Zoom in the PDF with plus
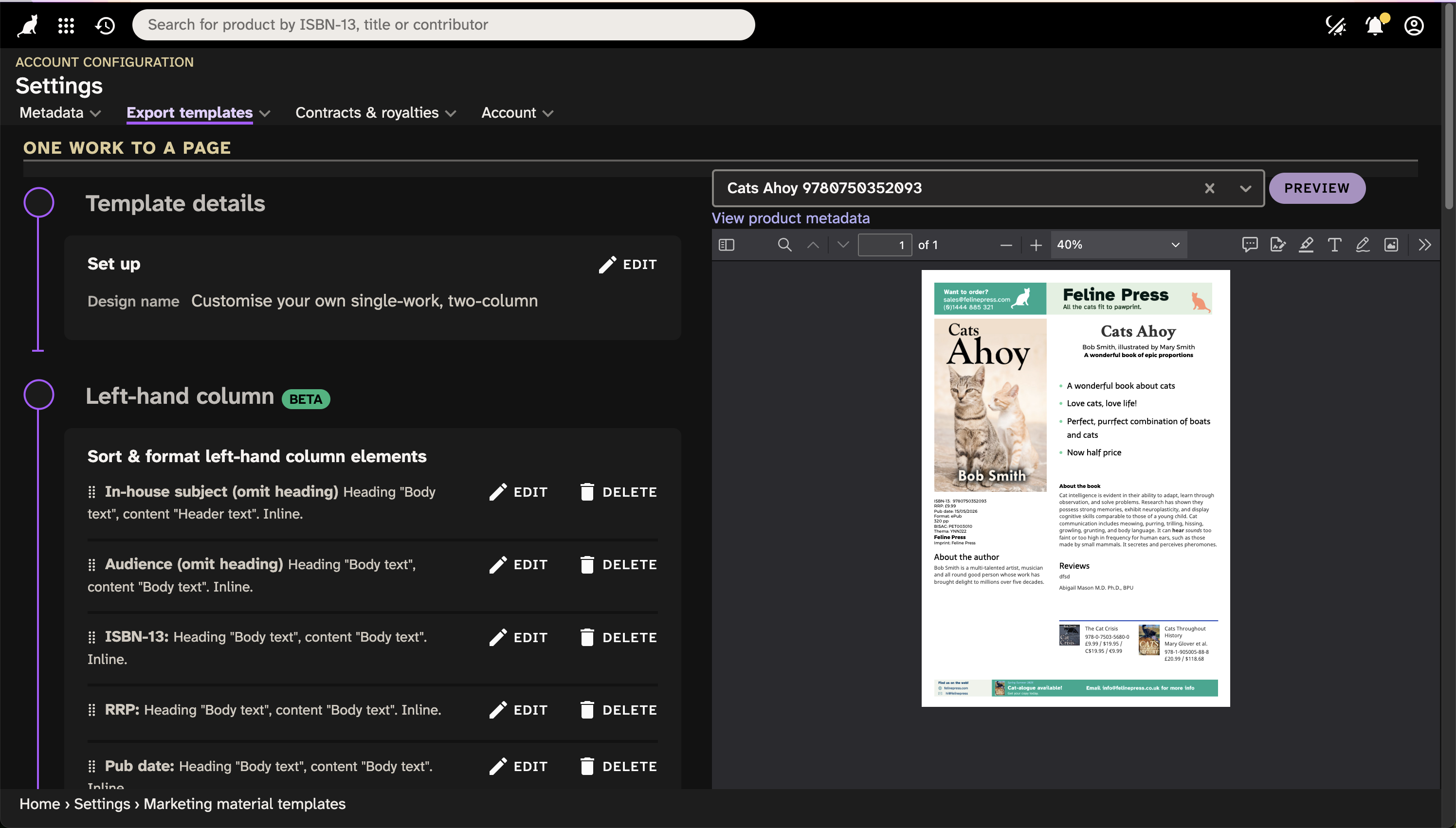The height and width of the screenshot is (828, 1456). (x=1036, y=245)
